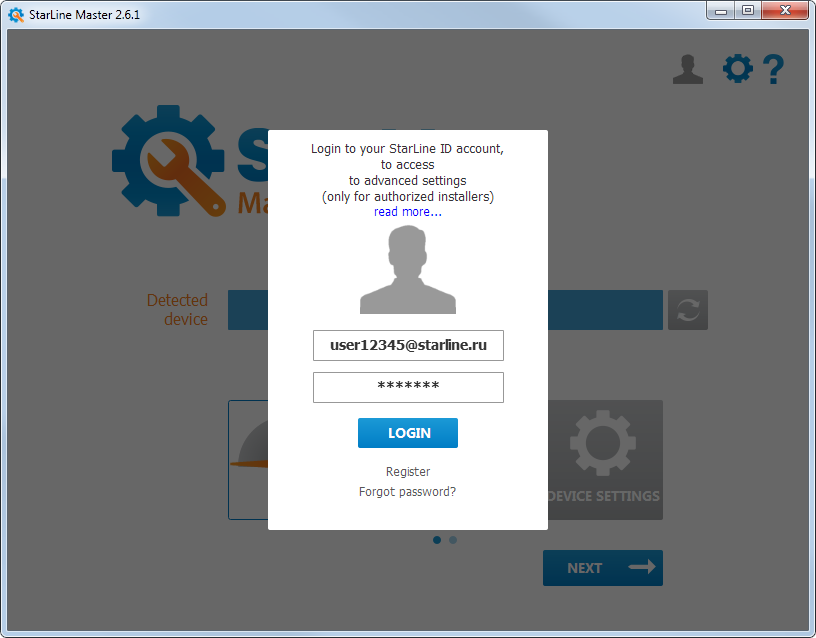Click the 'Login to your StarLine ID account' text
The height and width of the screenshot is (638, 816).
coord(407,149)
